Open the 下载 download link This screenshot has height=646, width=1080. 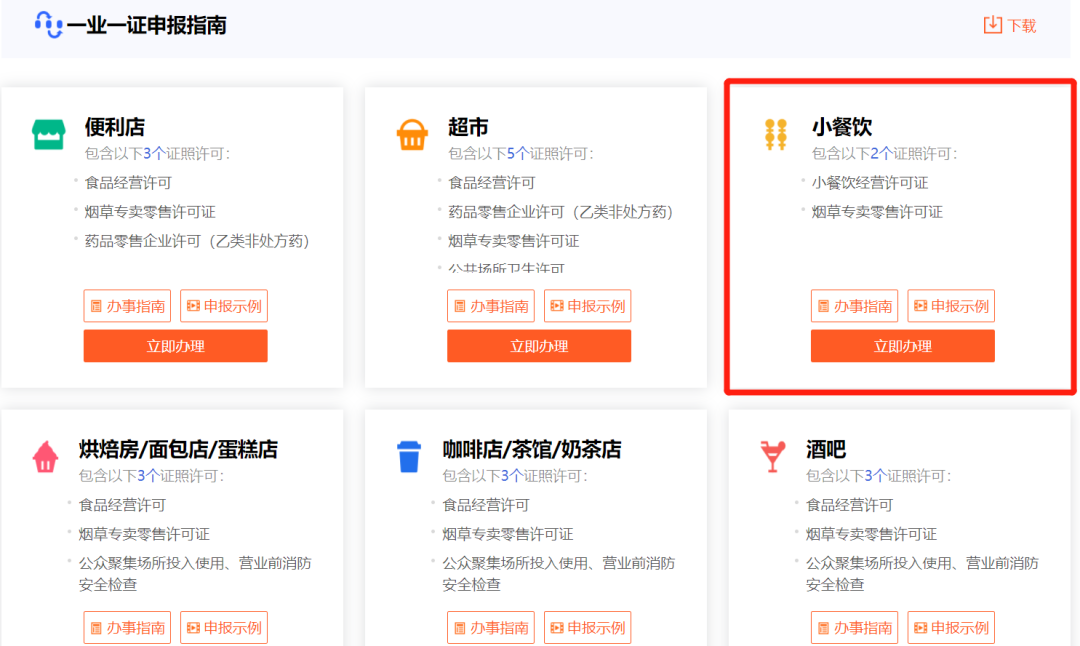(x=1021, y=26)
